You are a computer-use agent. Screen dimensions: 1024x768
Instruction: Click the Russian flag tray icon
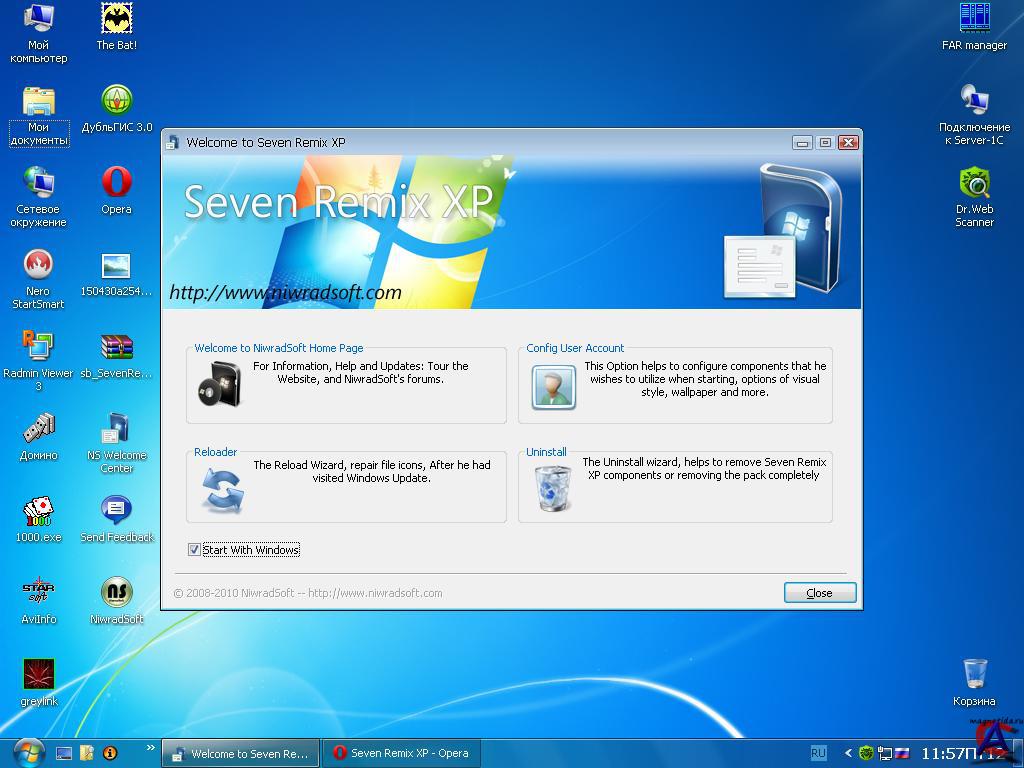(x=902, y=753)
